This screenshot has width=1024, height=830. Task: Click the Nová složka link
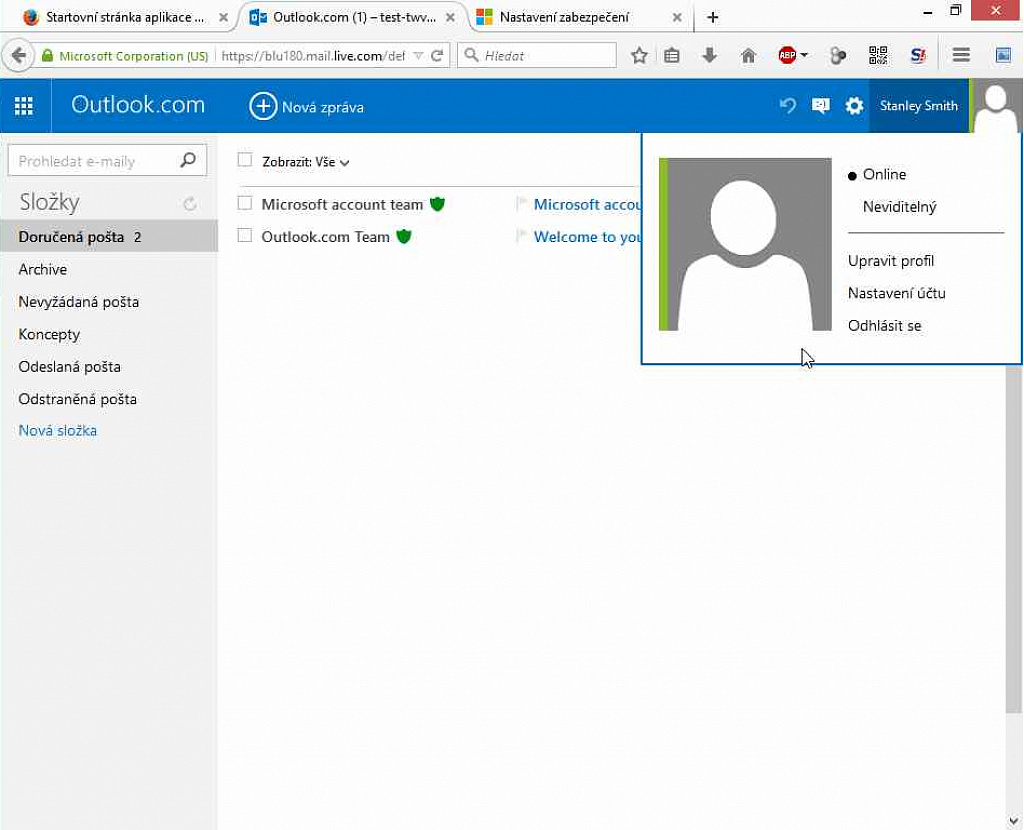click(x=57, y=431)
